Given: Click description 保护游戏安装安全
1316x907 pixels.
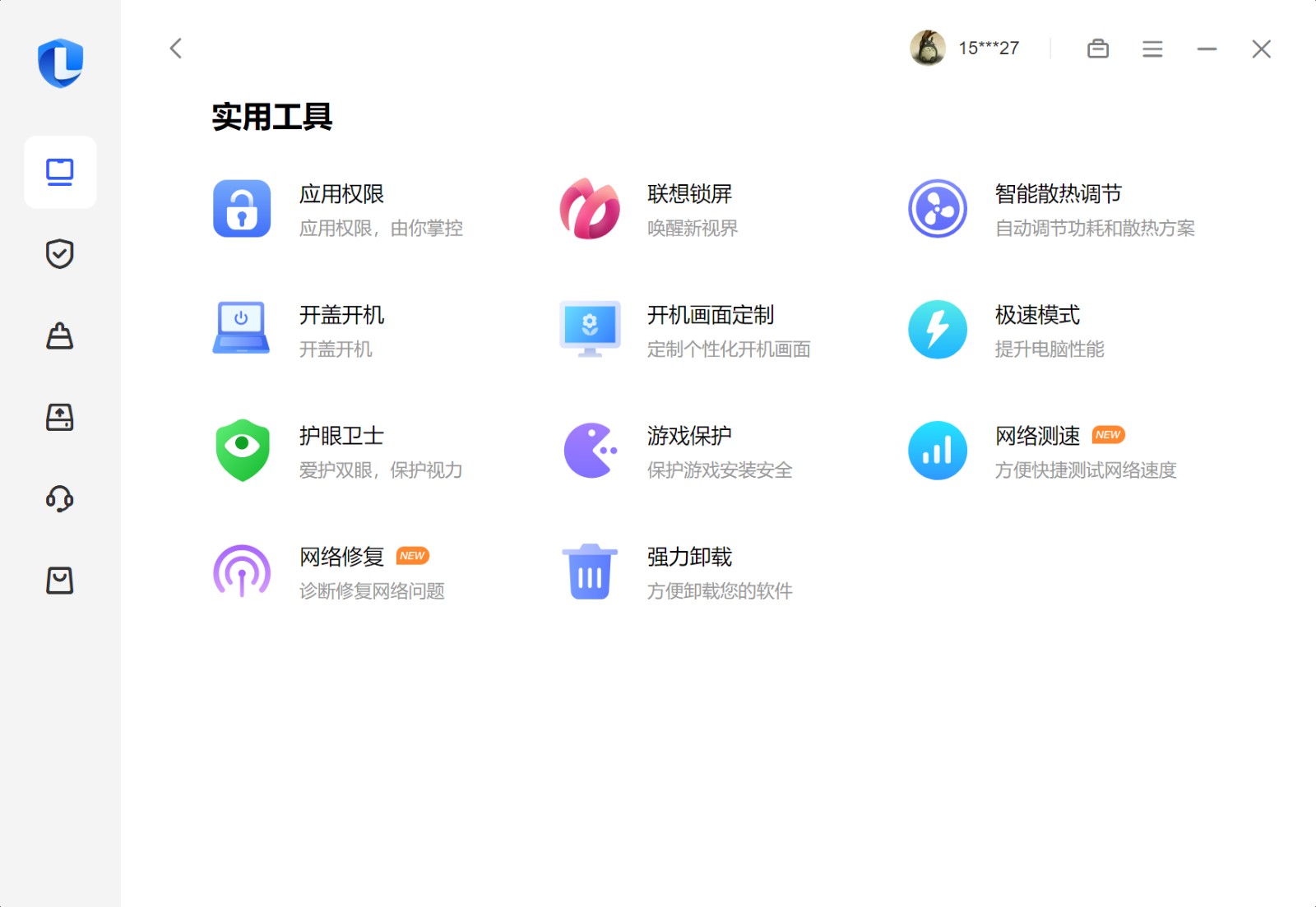Looking at the screenshot, I should pyautogui.click(x=720, y=470).
